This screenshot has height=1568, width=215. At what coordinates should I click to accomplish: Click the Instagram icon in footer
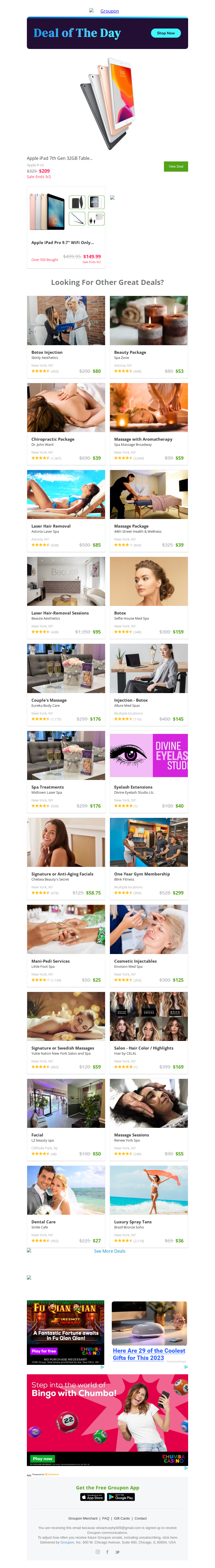pos(97,1552)
